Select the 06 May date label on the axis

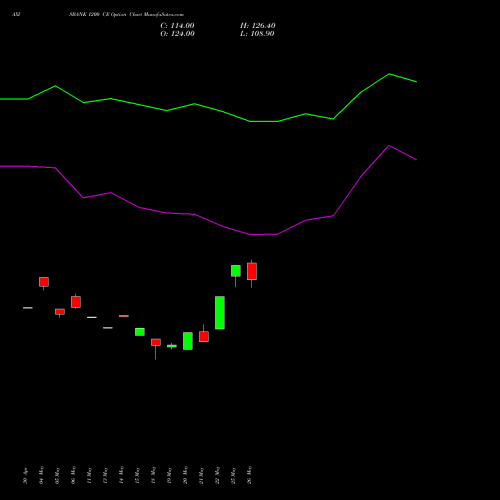[73, 475]
